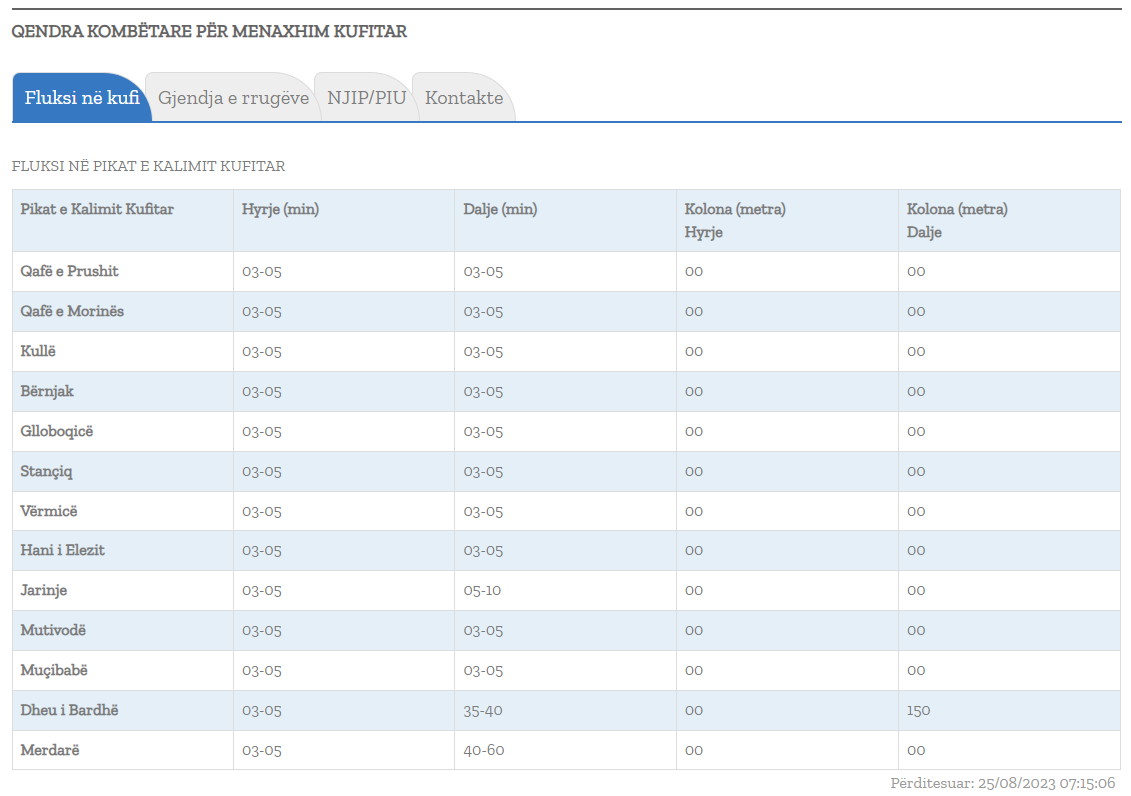This screenshot has width=1131, height=796.
Task: Click Qafë e Prushit entry time 03-05
Action: [262, 272]
